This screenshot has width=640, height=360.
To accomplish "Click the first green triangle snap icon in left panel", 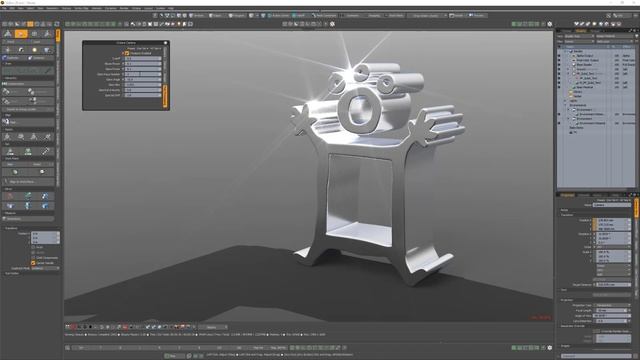I will [10, 152].
